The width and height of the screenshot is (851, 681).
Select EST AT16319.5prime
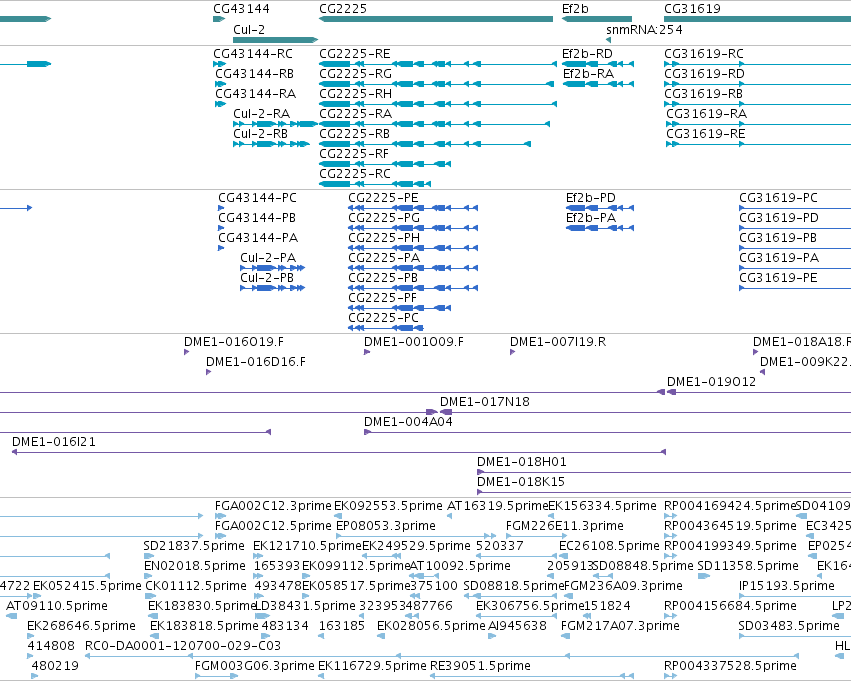click(498, 506)
